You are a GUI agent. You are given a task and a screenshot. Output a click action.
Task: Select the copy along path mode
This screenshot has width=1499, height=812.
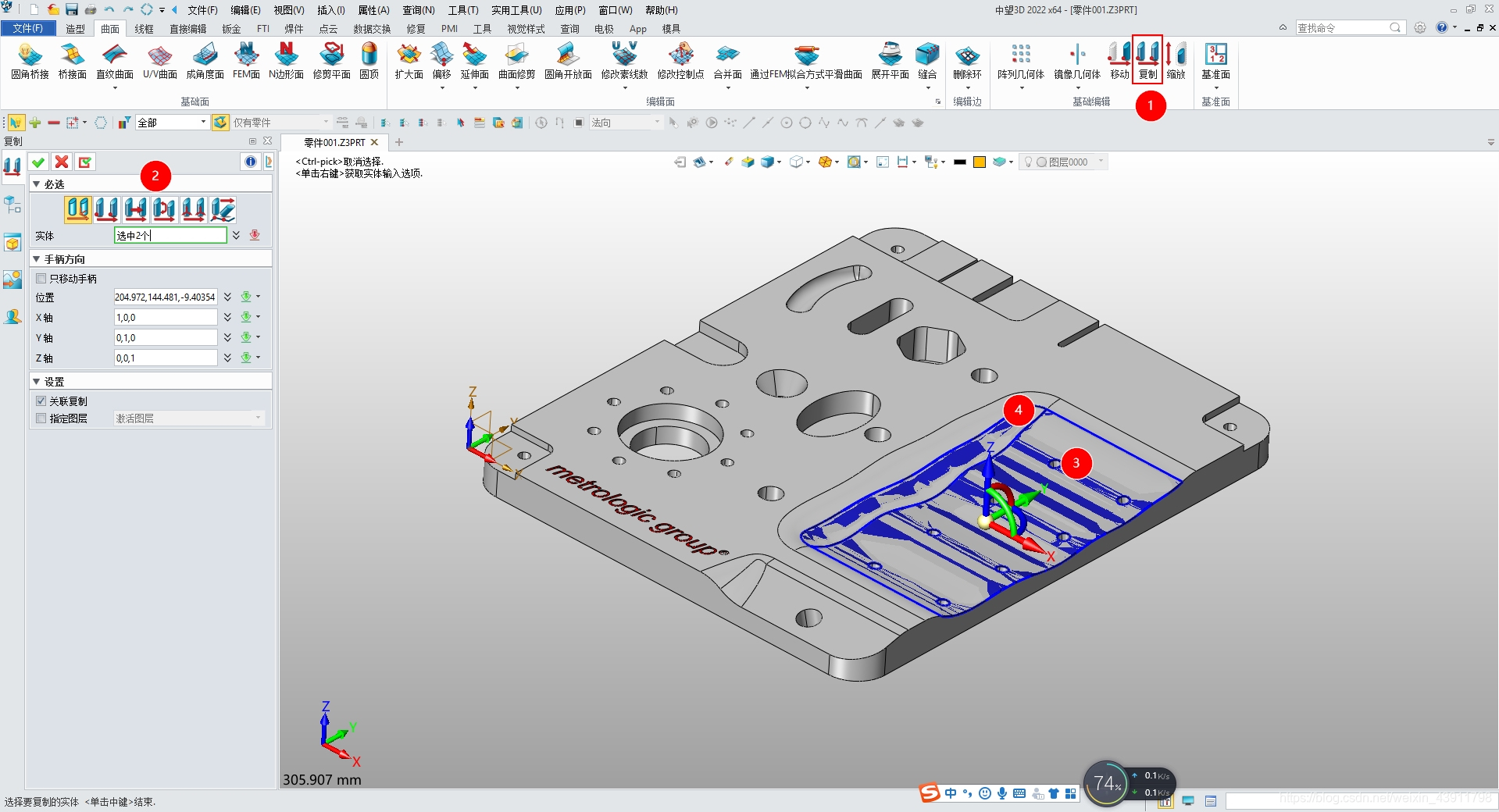222,209
